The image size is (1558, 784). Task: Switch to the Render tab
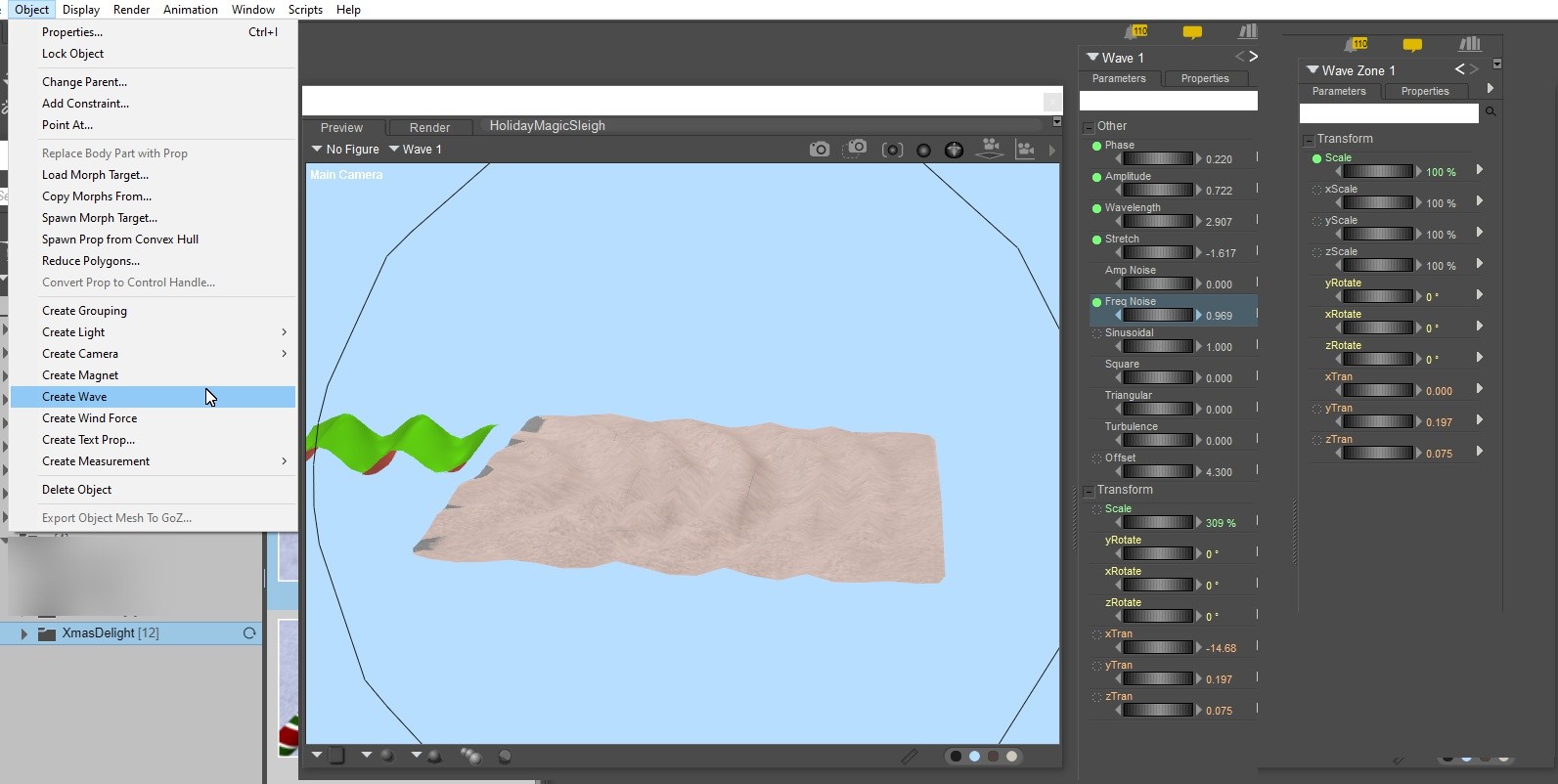click(429, 128)
